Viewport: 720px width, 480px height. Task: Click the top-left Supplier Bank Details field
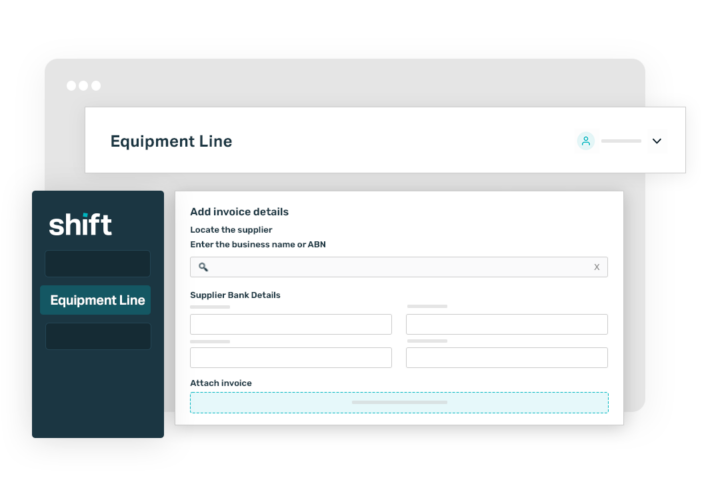click(291, 324)
